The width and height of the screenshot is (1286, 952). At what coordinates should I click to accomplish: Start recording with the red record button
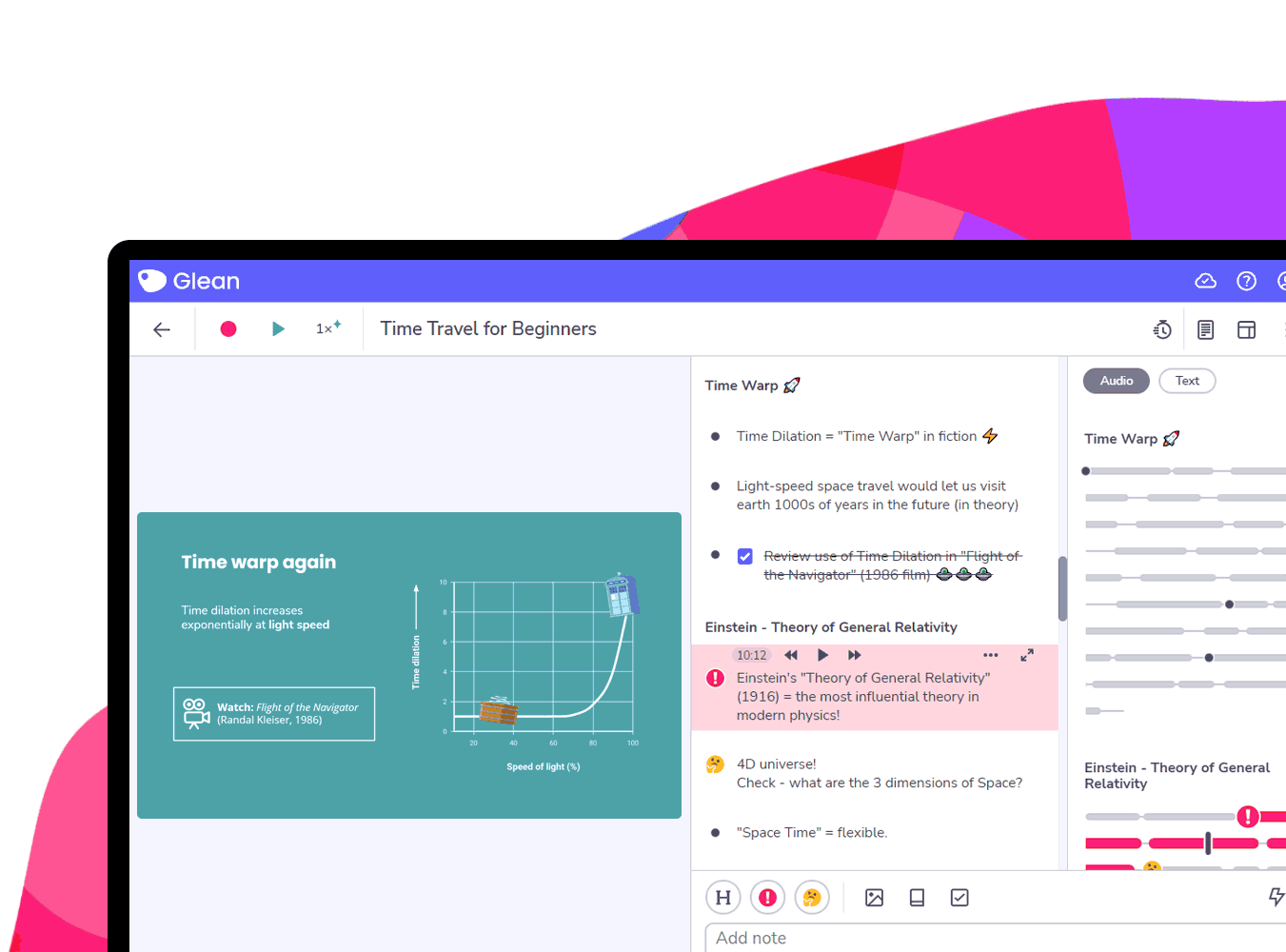click(228, 328)
